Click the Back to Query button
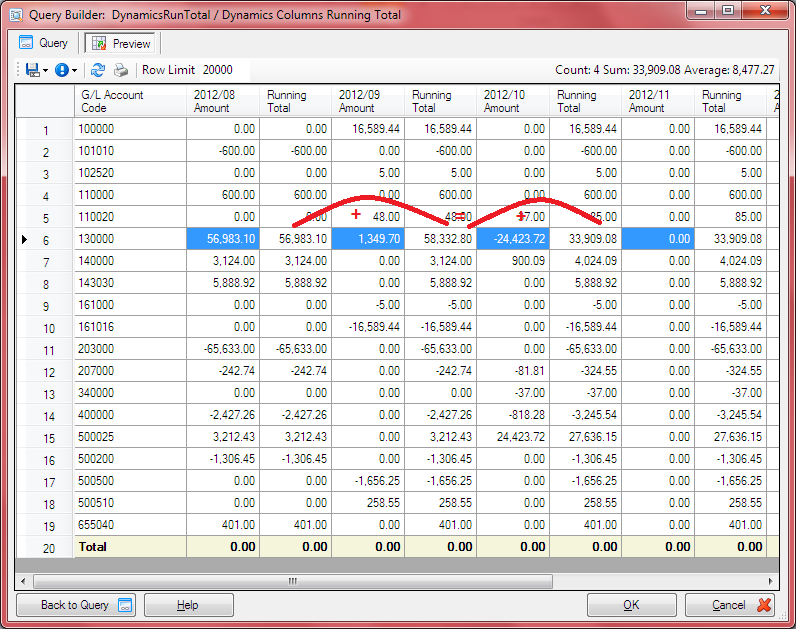Image resolution: width=796 pixels, height=629 pixels. point(76,605)
